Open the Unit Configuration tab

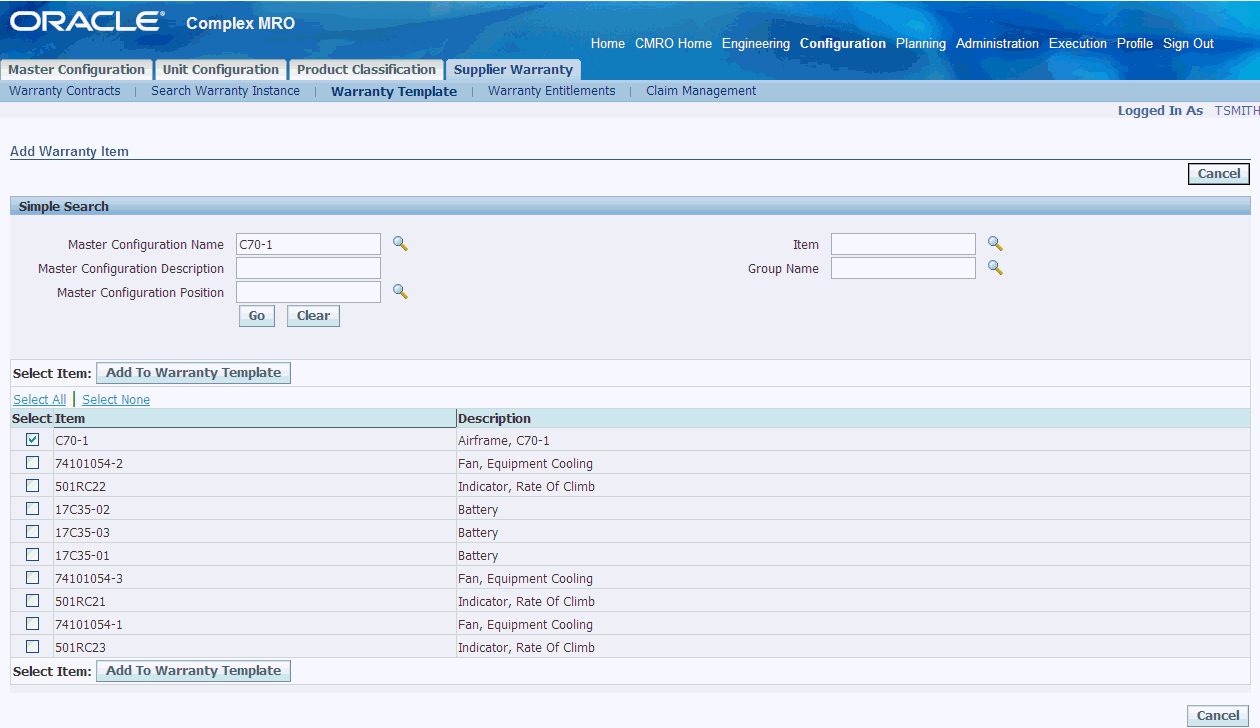point(221,70)
